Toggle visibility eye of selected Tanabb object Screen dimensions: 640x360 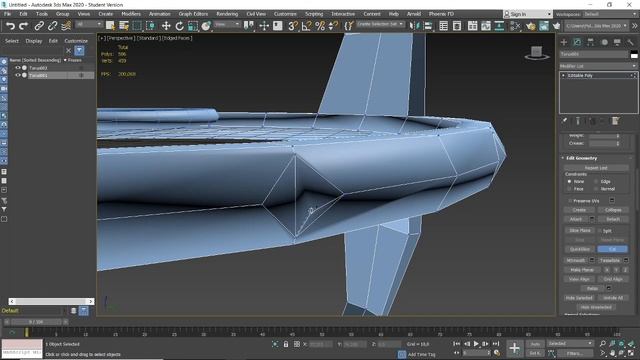(18, 75)
